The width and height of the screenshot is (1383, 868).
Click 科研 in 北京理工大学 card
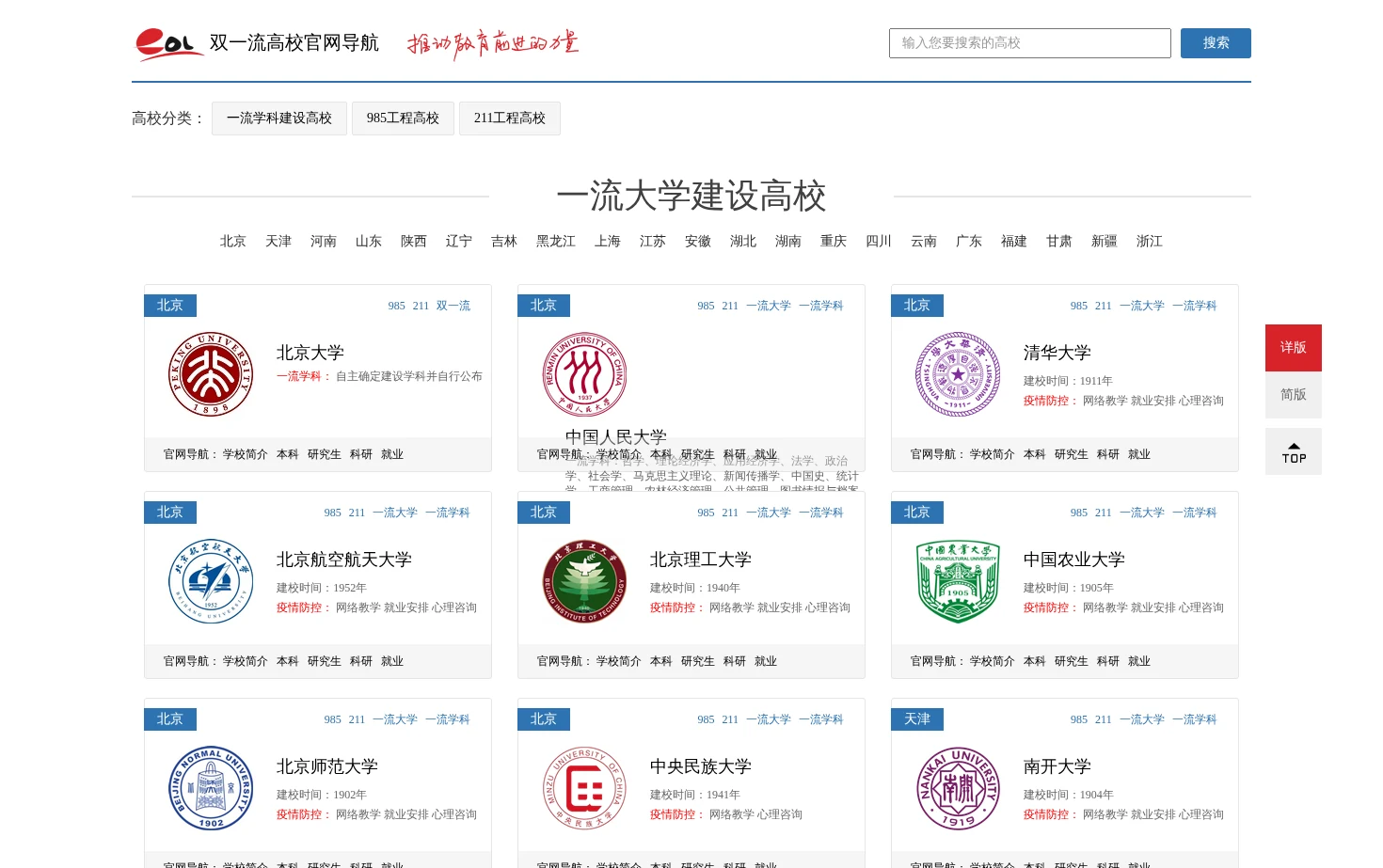tap(735, 661)
